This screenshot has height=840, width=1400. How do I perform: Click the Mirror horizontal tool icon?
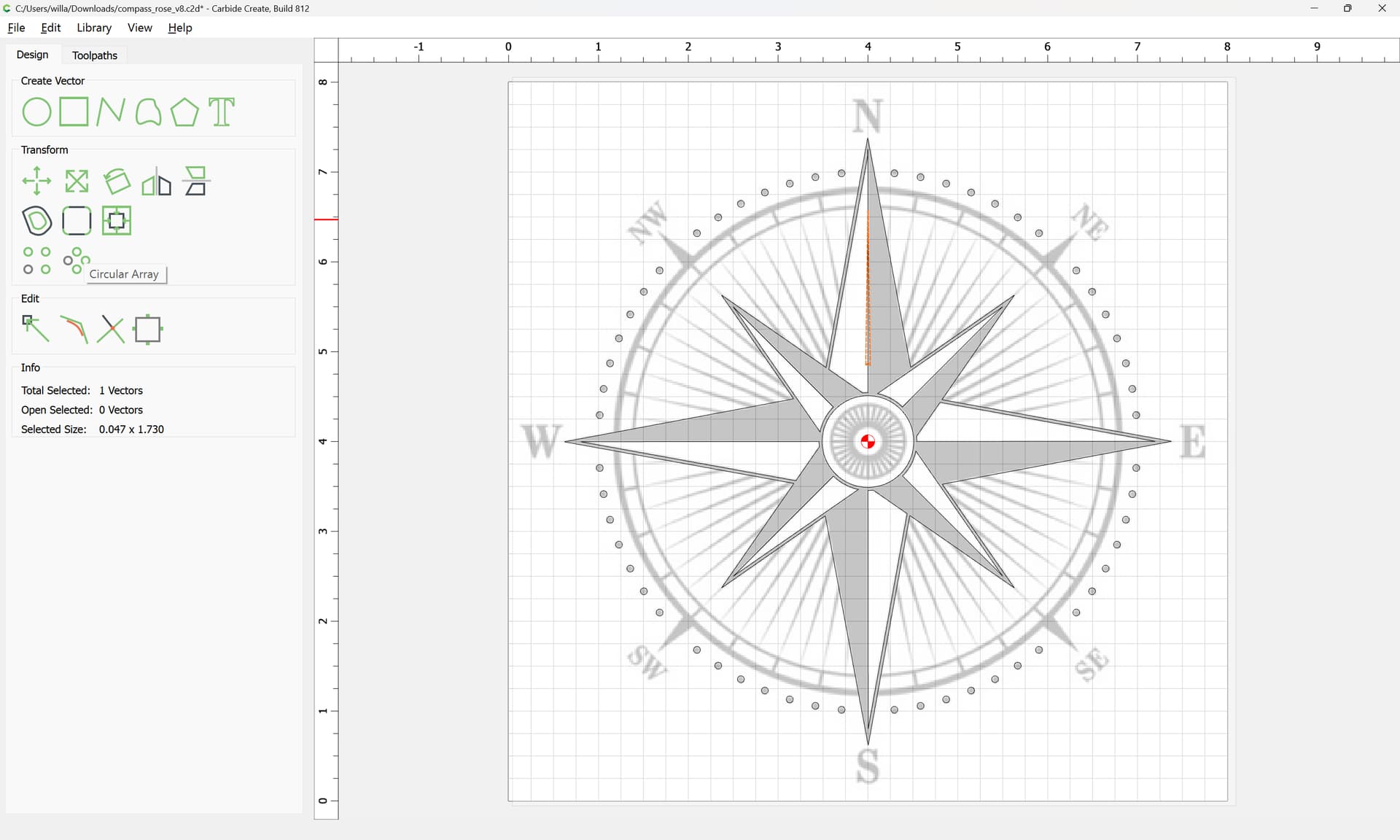(156, 182)
